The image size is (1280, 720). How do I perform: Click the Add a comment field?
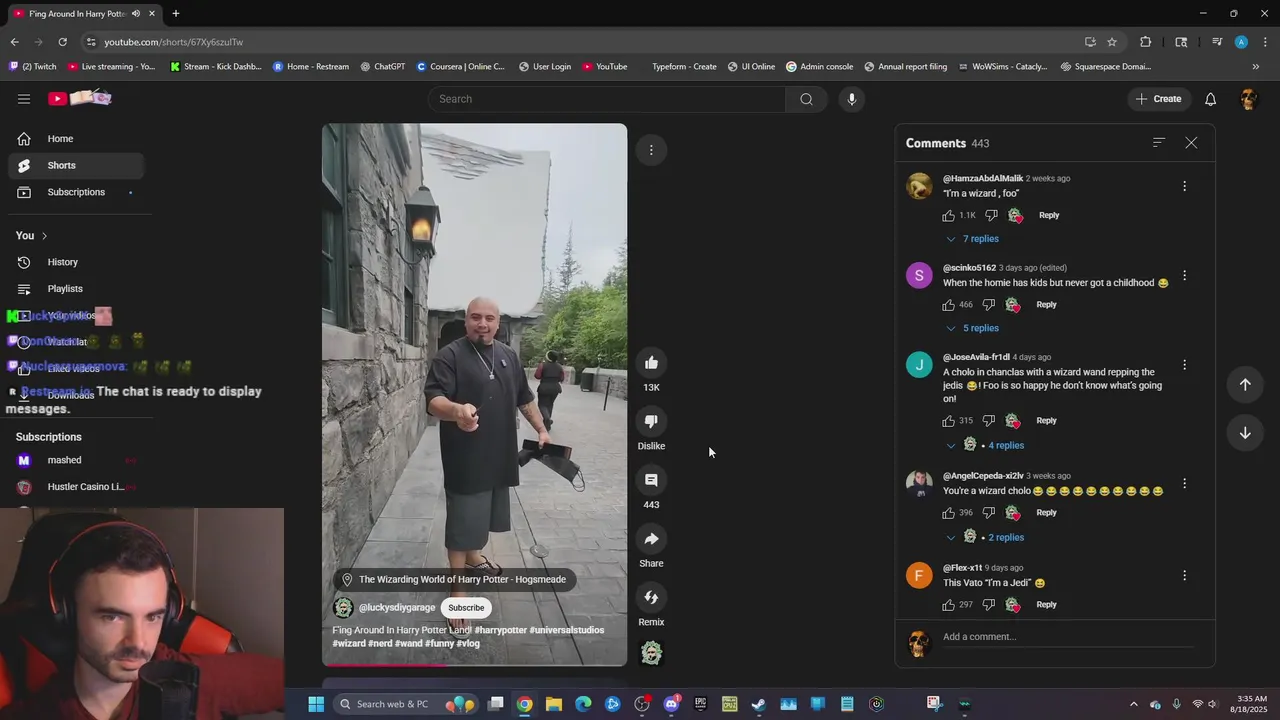[x=1067, y=637]
